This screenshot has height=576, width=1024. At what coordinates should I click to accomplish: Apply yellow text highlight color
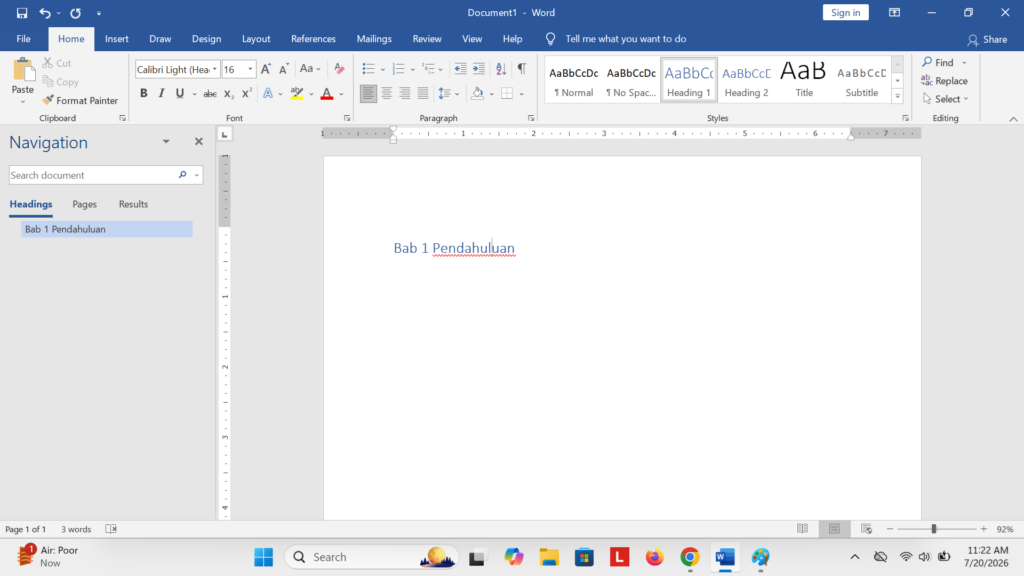pos(297,94)
